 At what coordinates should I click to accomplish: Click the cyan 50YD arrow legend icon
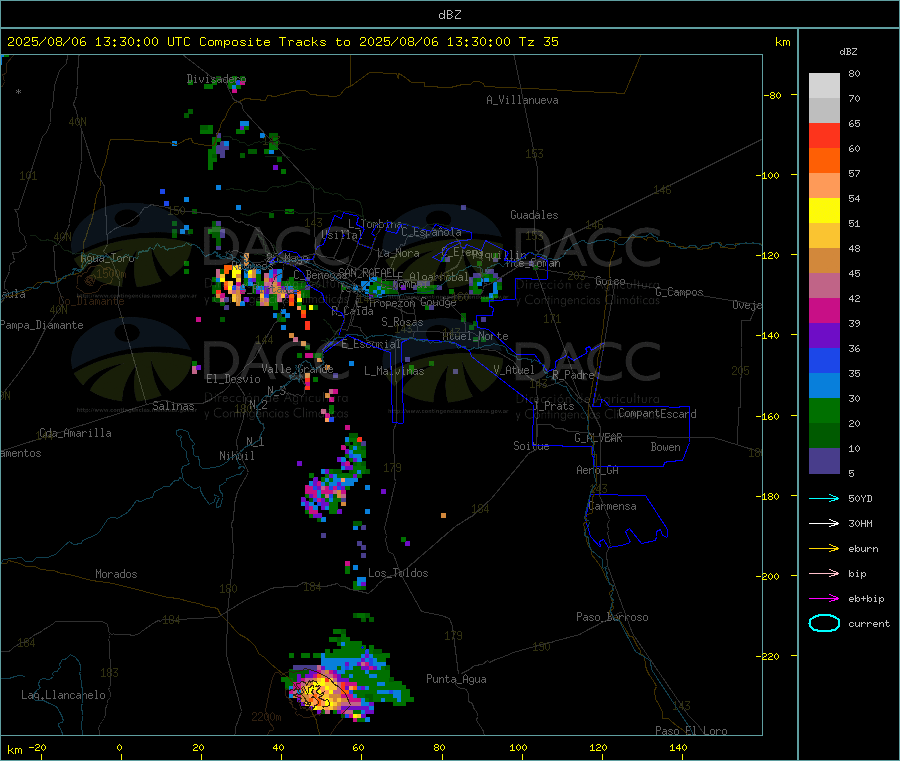pos(824,498)
